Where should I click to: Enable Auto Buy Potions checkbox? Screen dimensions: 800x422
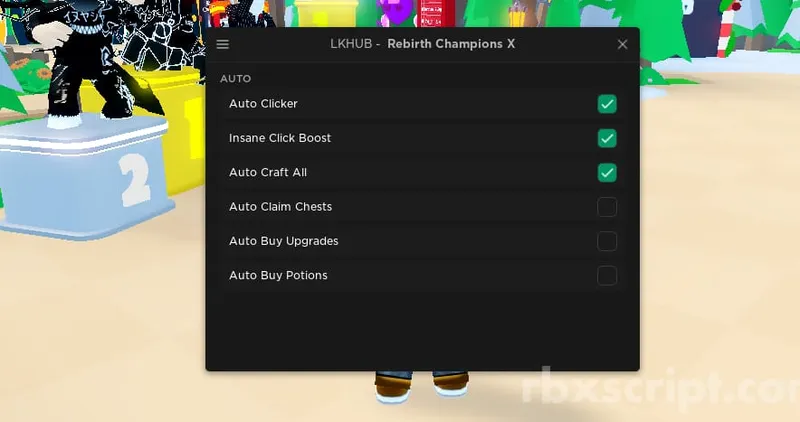pos(607,276)
